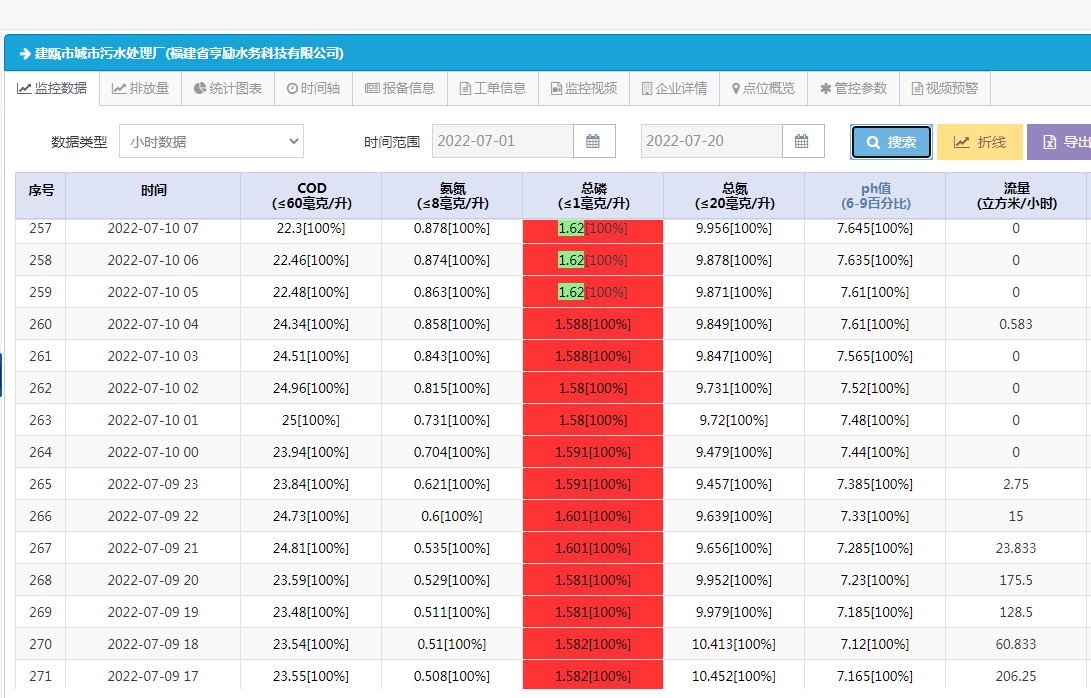Switch to the 视频预警 tab
The width and height of the screenshot is (1091, 698).
tap(944, 88)
